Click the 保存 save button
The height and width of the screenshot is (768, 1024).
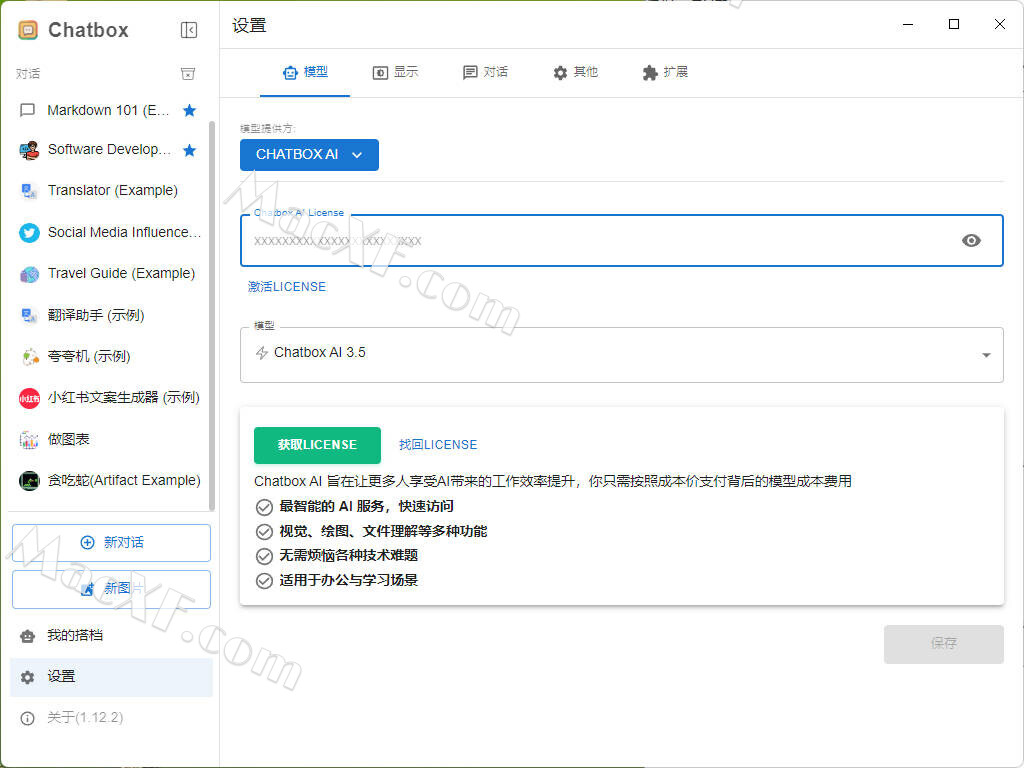point(944,644)
